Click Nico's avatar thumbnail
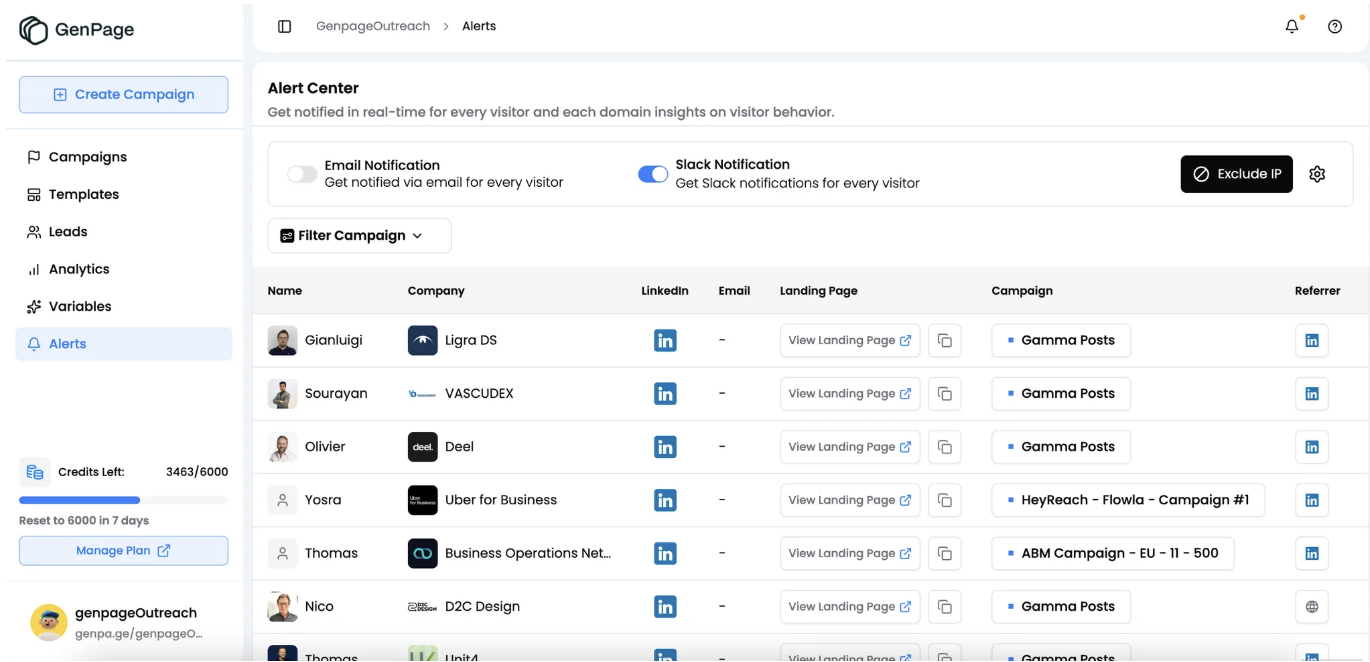1370x662 pixels. (x=283, y=606)
